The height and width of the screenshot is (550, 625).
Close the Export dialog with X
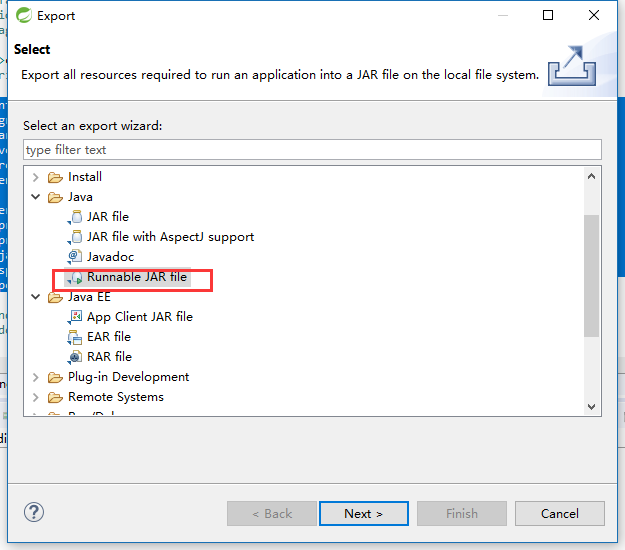coord(594,15)
